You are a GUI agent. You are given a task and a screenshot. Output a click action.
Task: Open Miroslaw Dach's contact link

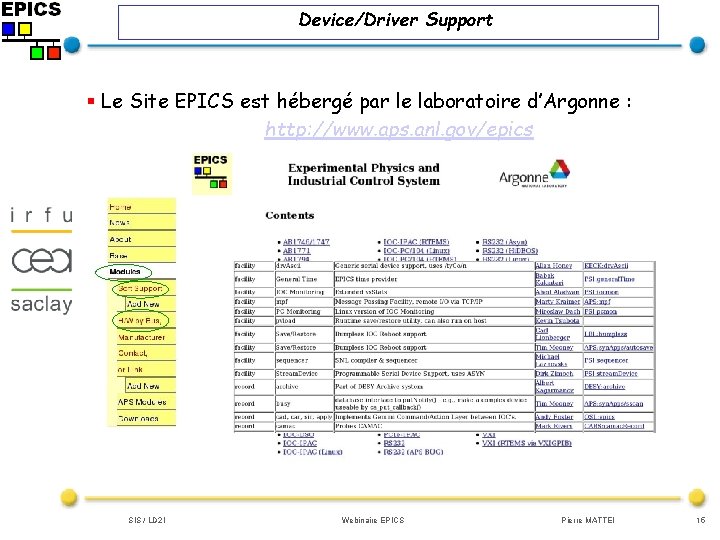coord(557,311)
